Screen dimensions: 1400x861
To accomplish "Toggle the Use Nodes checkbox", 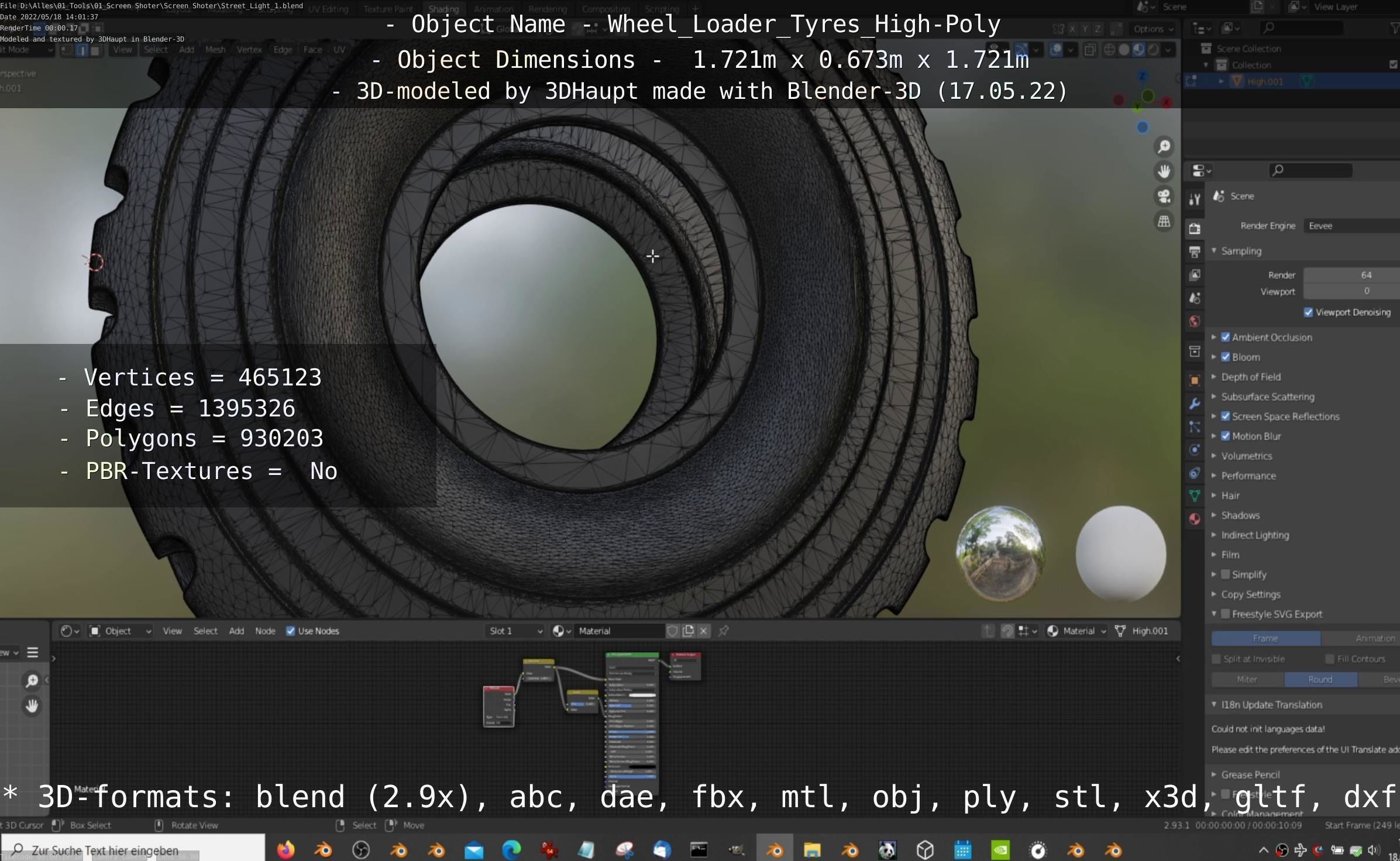I will pos(290,631).
